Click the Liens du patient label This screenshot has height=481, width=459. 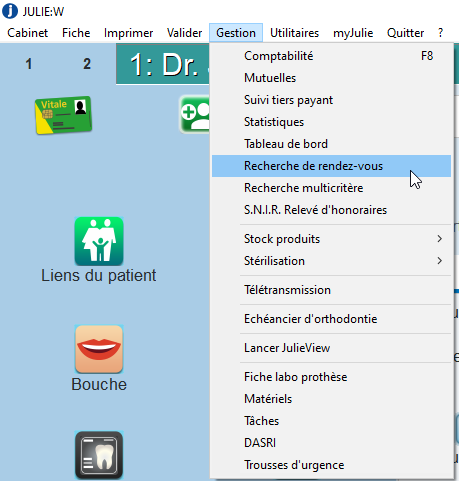click(x=99, y=275)
